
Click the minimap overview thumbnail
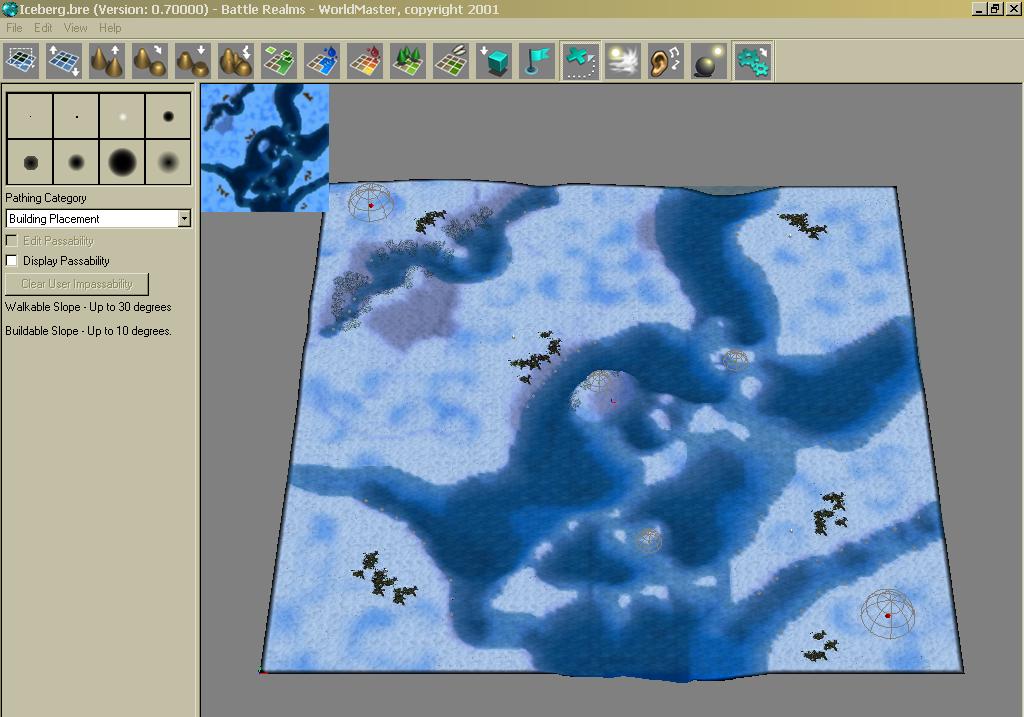(x=264, y=148)
